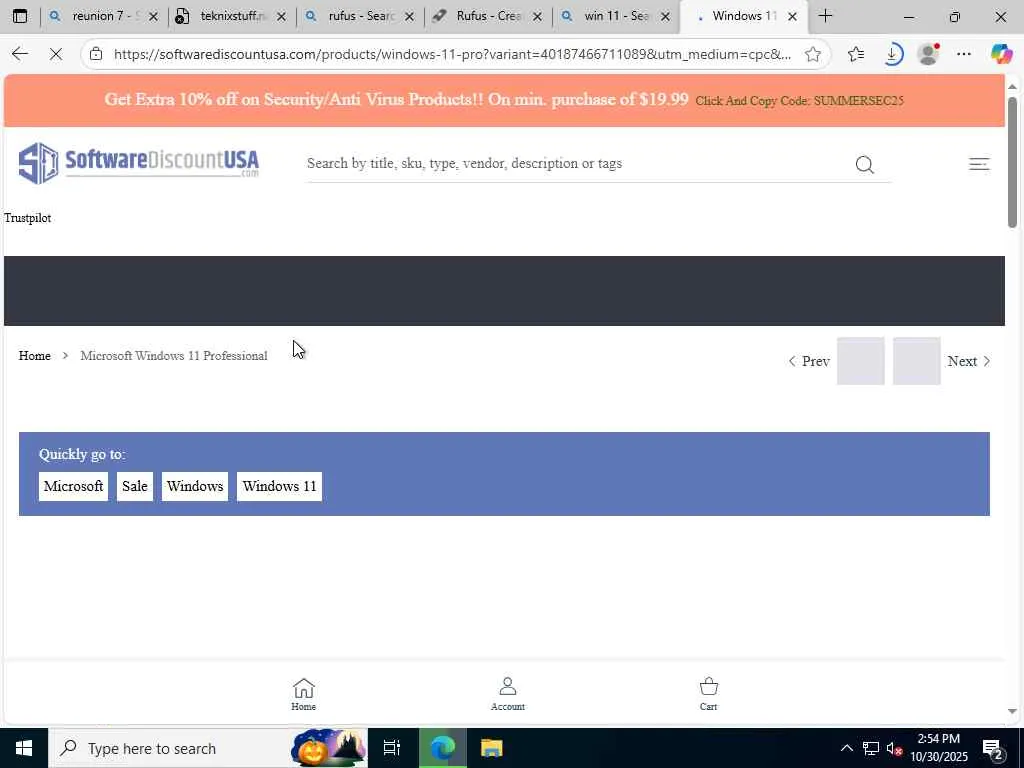The width and height of the screenshot is (1024, 768).
Task: Open the browser profile icon
Action: [x=928, y=54]
